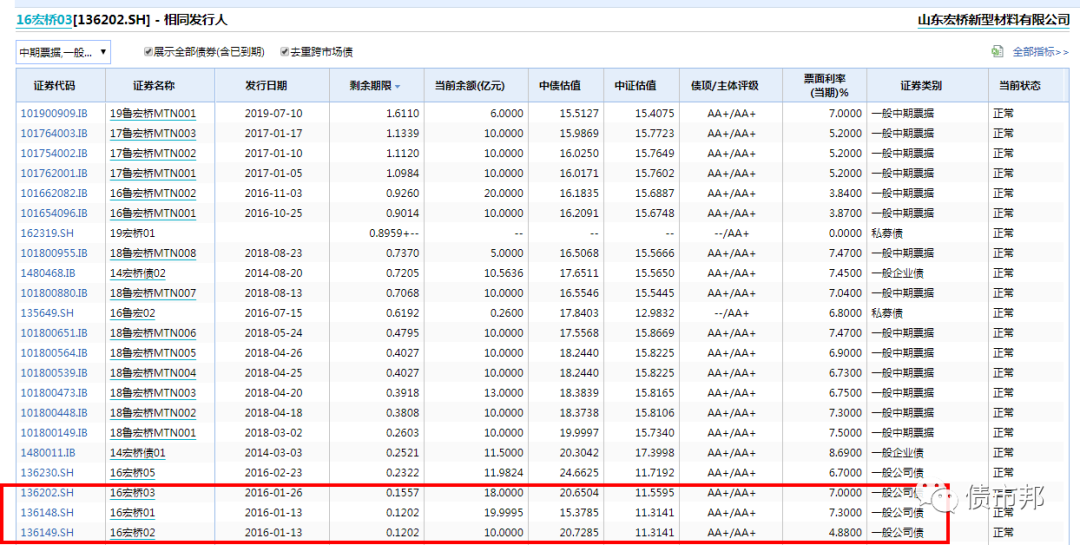
Task: Click the sort arrow on 剩余期限 header
Action: pyautogui.click(x=397, y=87)
